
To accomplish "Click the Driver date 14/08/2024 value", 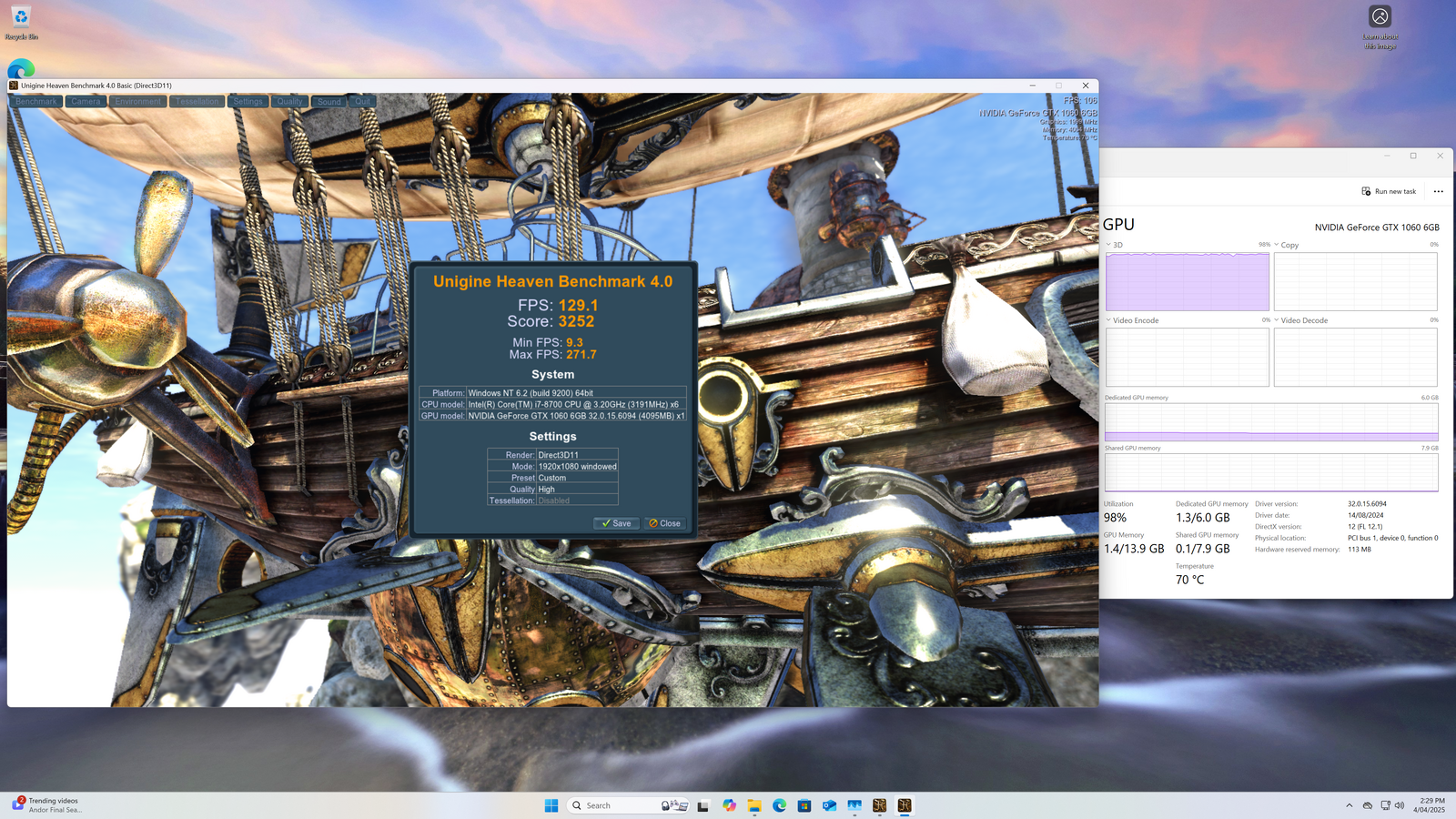I will [x=1365, y=515].
